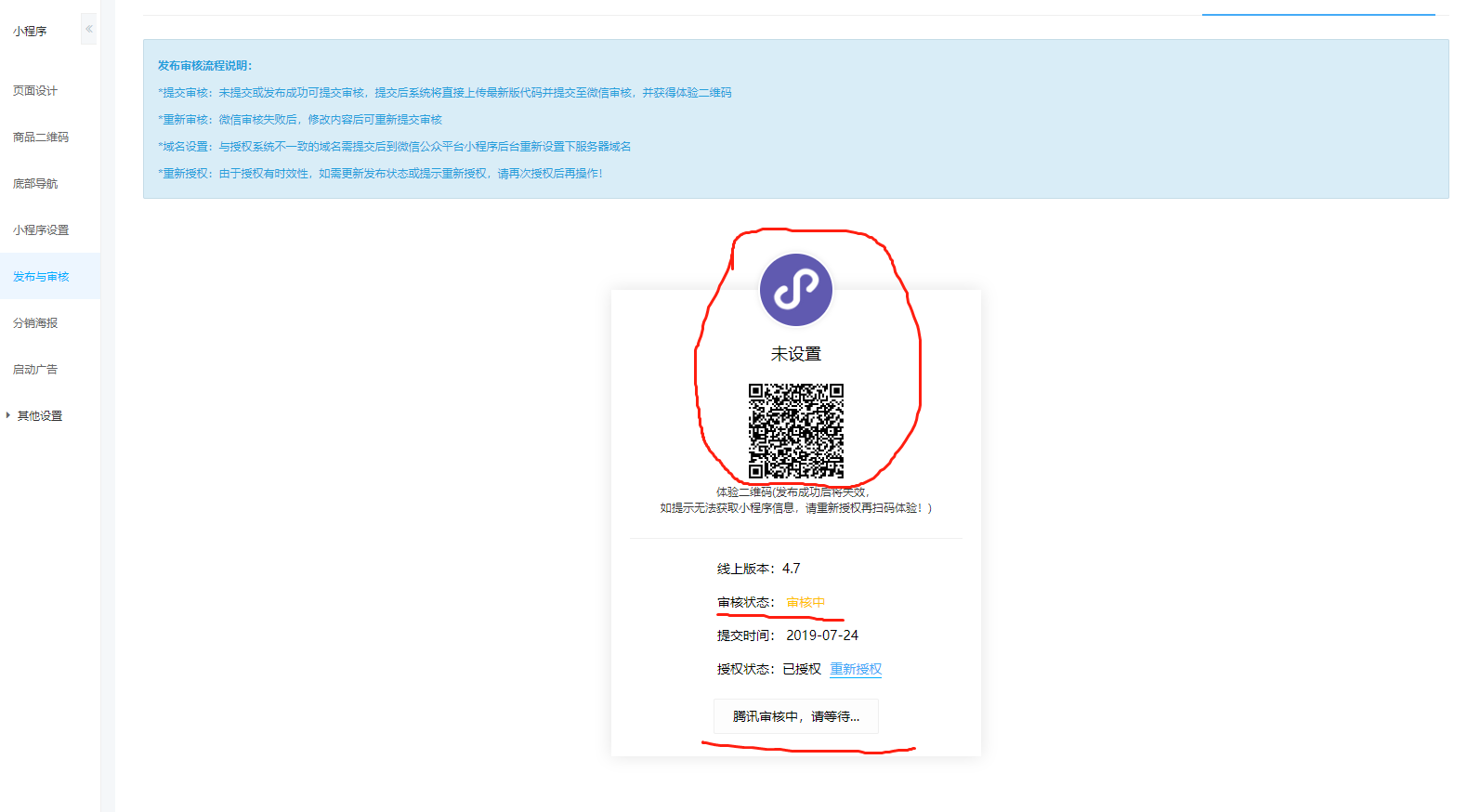Click the 体验二维码 caption under QR code
Viewport: 1467px width, 812px height.
(792, 491)
